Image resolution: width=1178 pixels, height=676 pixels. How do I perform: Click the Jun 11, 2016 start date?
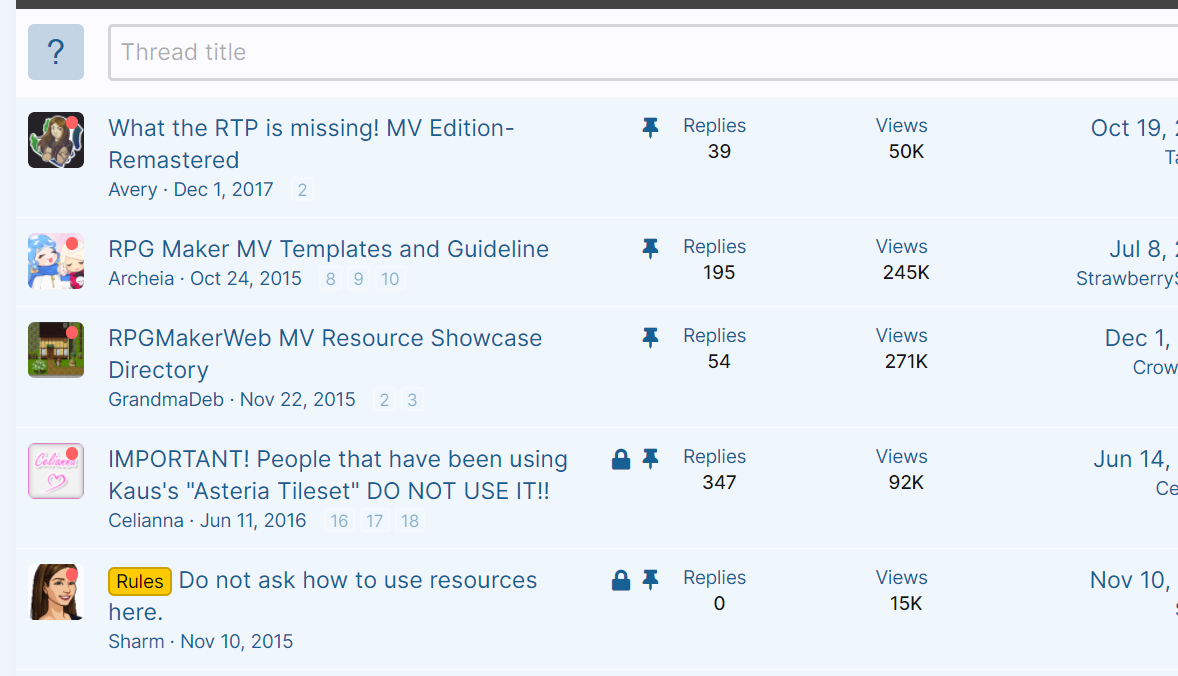tap(253, 521)
